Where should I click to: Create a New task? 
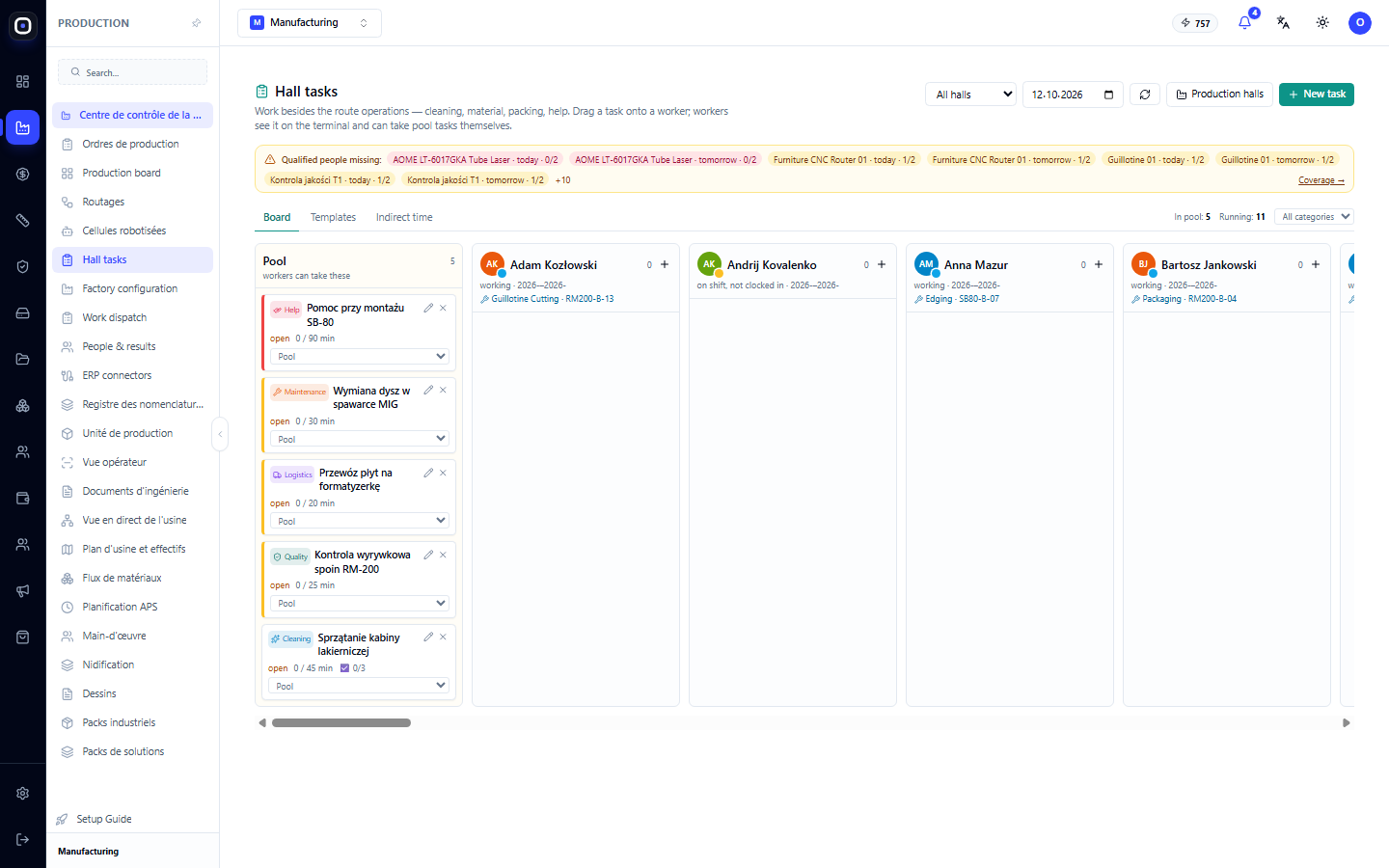coord(1317,95)
